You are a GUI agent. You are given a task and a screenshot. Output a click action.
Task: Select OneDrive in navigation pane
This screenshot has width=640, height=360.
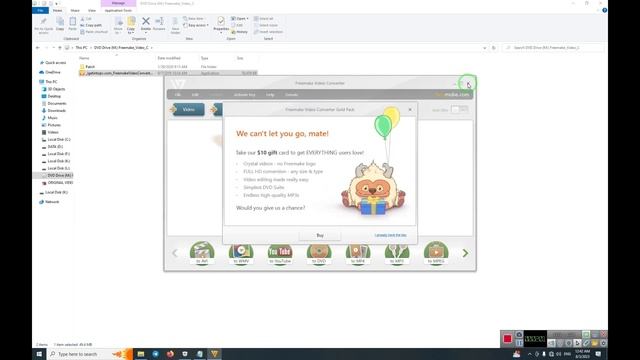(50, 72)
